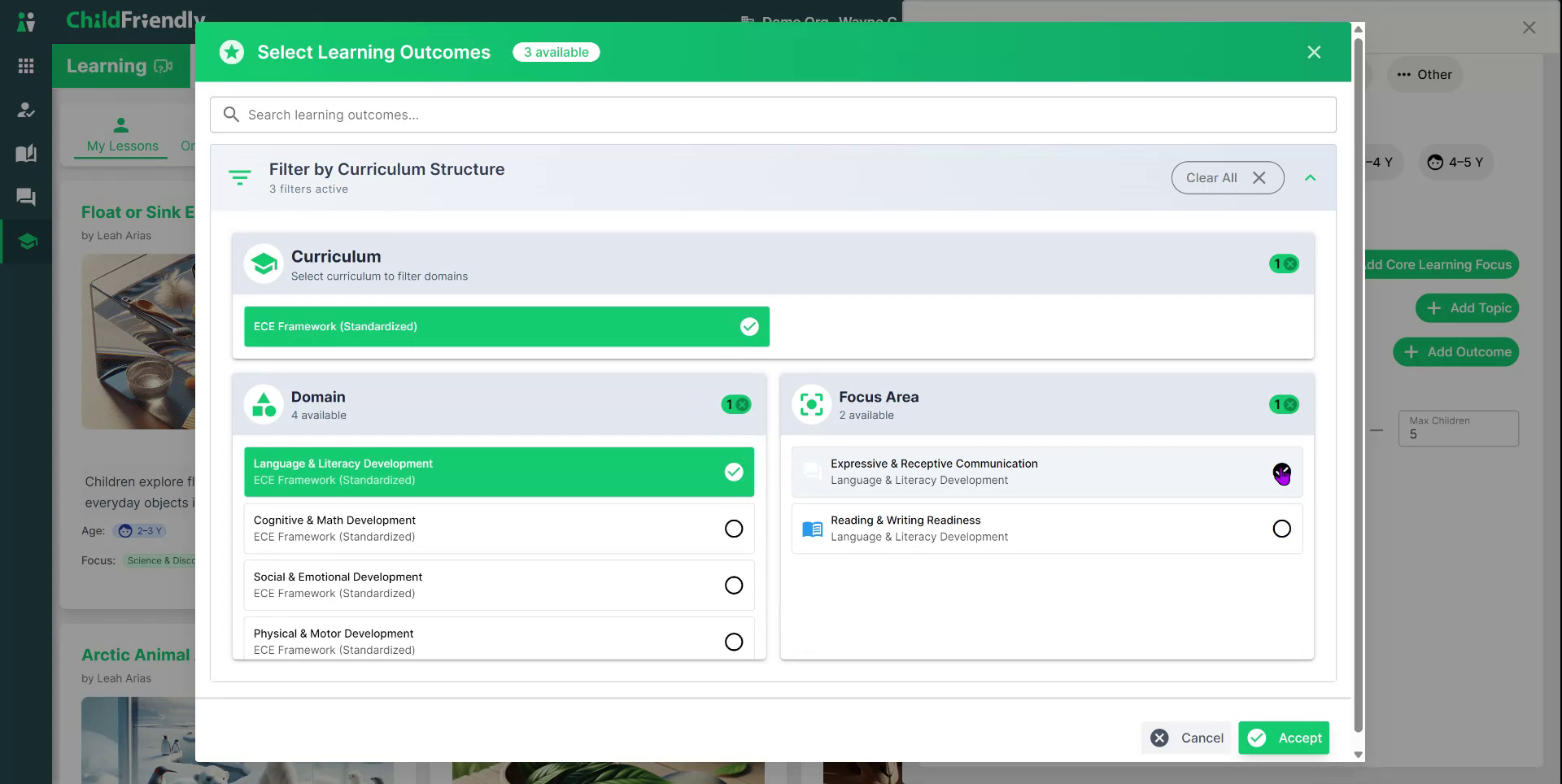Open the Float or Sink lesson title
Image resolution: width=1562 pixels, height=784 pixels.
tap(137, 212)
